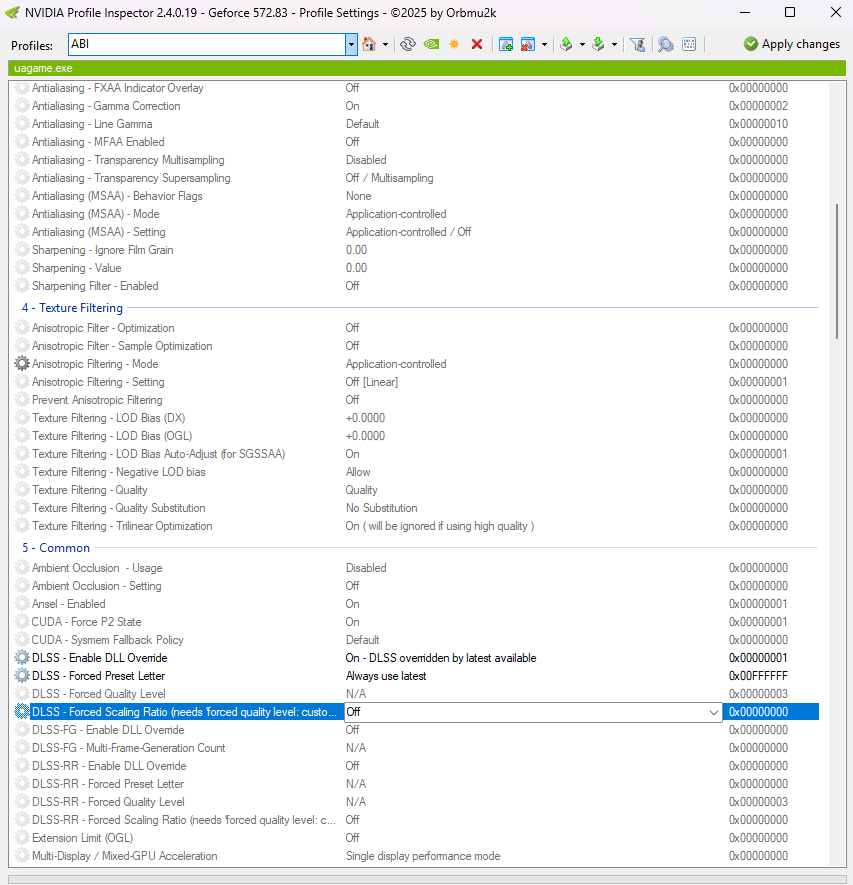Click the refresh profiles icon
Viewport: 853px width, 885px height.
[x=407, y=44]
